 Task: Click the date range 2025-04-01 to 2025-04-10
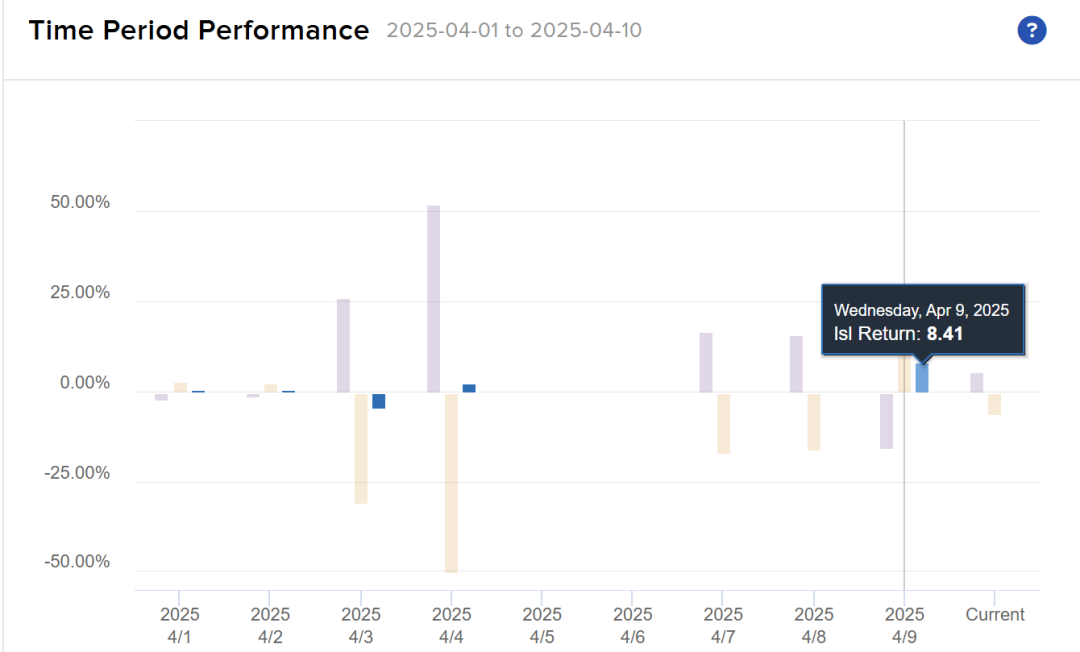pyautogui.click(x=514, y=31)
